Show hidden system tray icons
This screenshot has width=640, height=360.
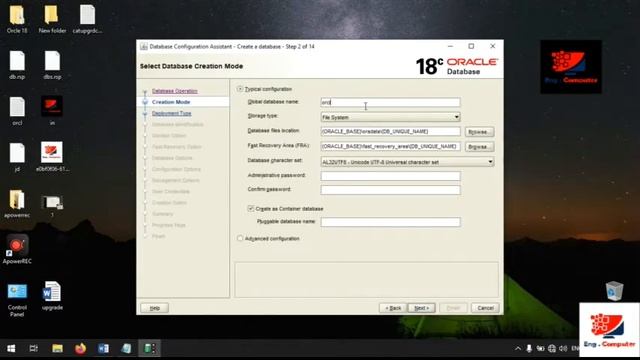(518, 349)
